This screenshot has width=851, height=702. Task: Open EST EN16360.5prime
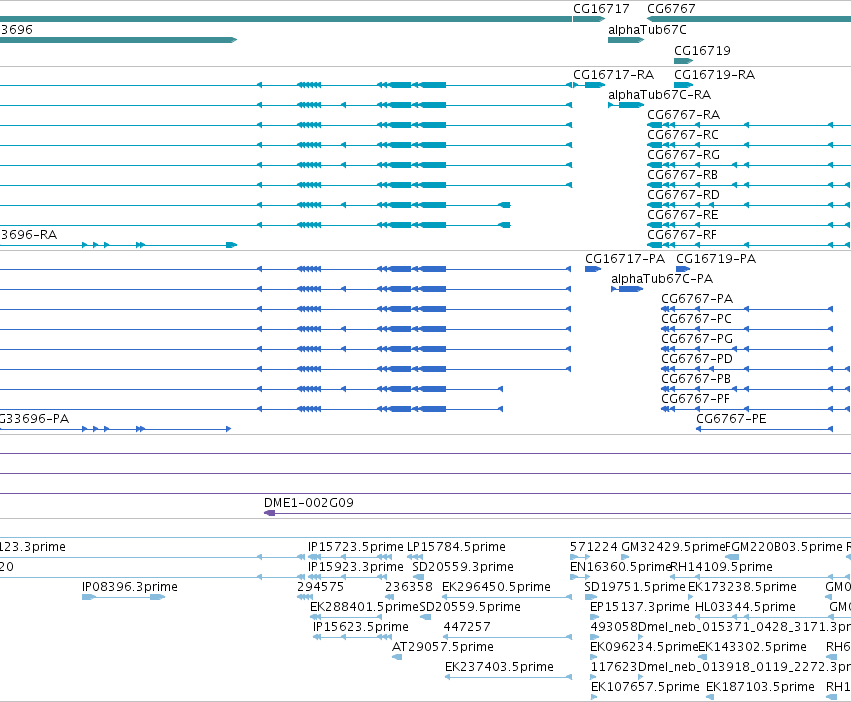coord(621,567)
